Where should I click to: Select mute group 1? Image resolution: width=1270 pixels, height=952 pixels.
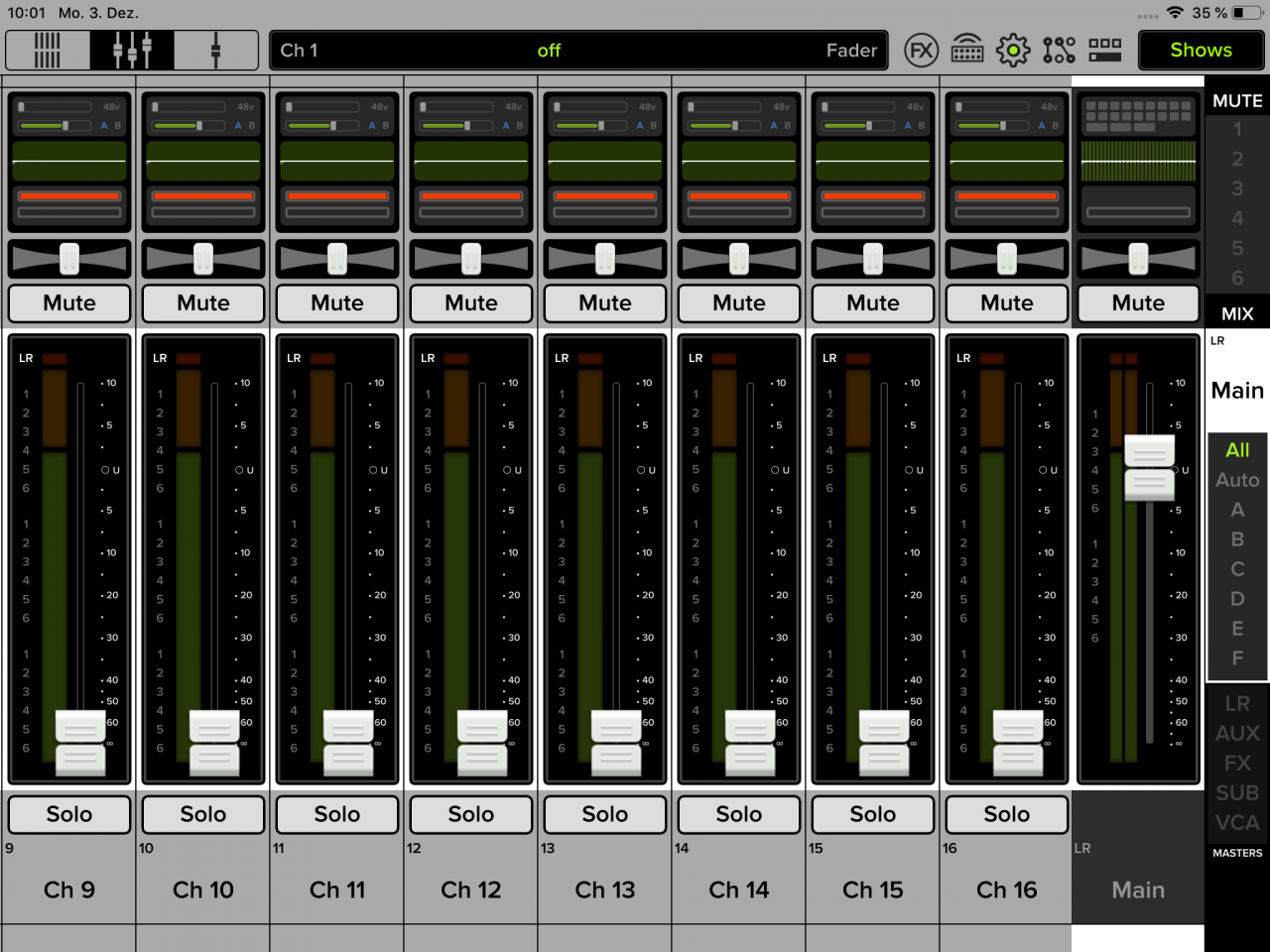point(1237,129)
